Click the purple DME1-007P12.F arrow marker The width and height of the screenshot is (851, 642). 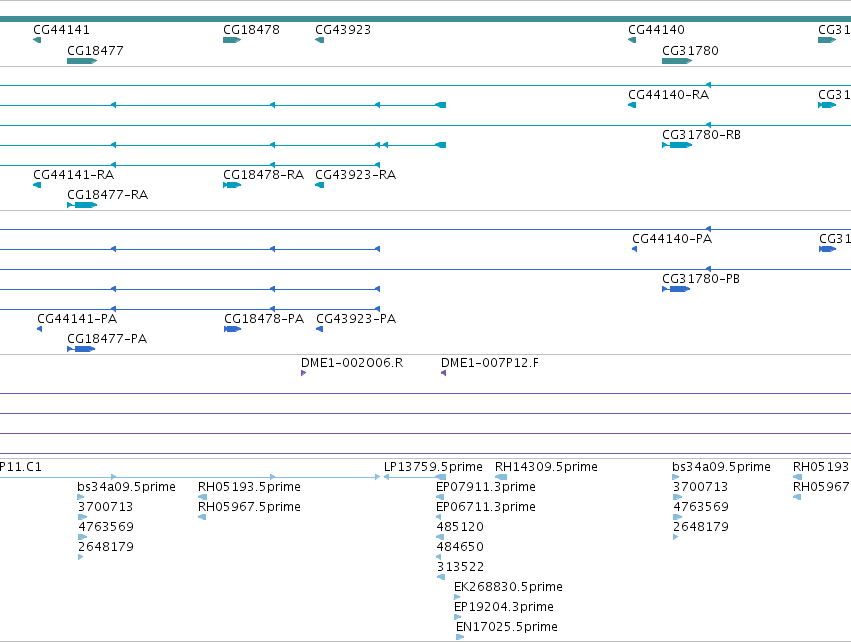click(x=443, y=373)
